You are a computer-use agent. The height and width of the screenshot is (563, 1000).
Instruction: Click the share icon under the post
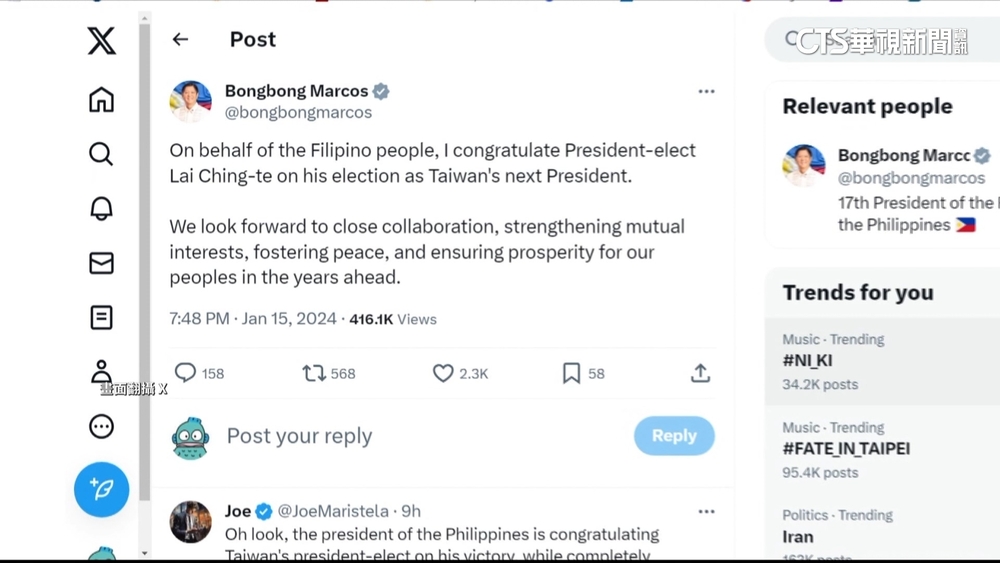click(x=700, y=373)
